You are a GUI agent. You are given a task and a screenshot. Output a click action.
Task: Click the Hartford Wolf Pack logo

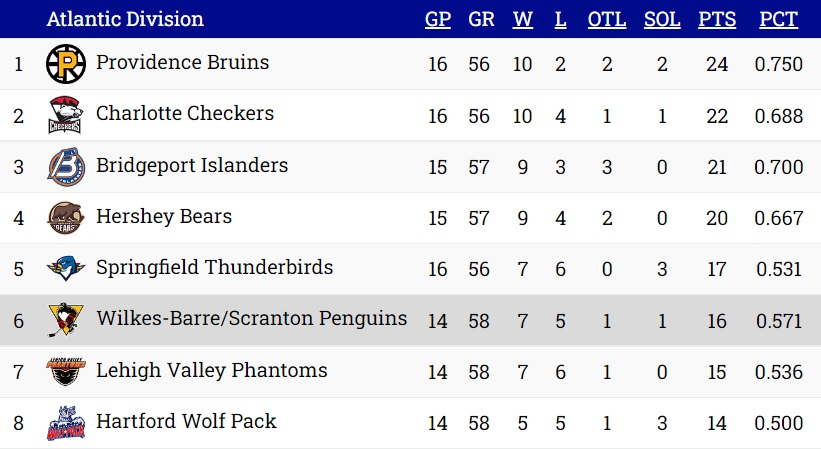click(65, 422)
